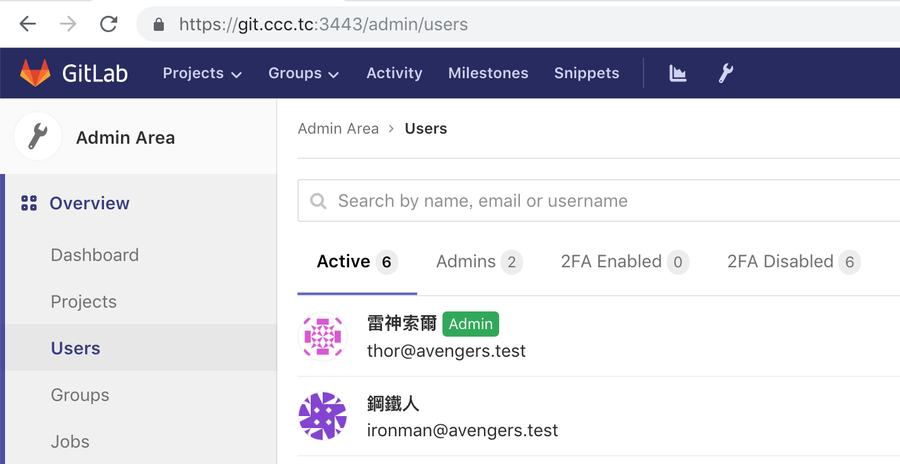Click Users breadcrumb item
This screenshot has height=464, width=900.
(426, 129)
